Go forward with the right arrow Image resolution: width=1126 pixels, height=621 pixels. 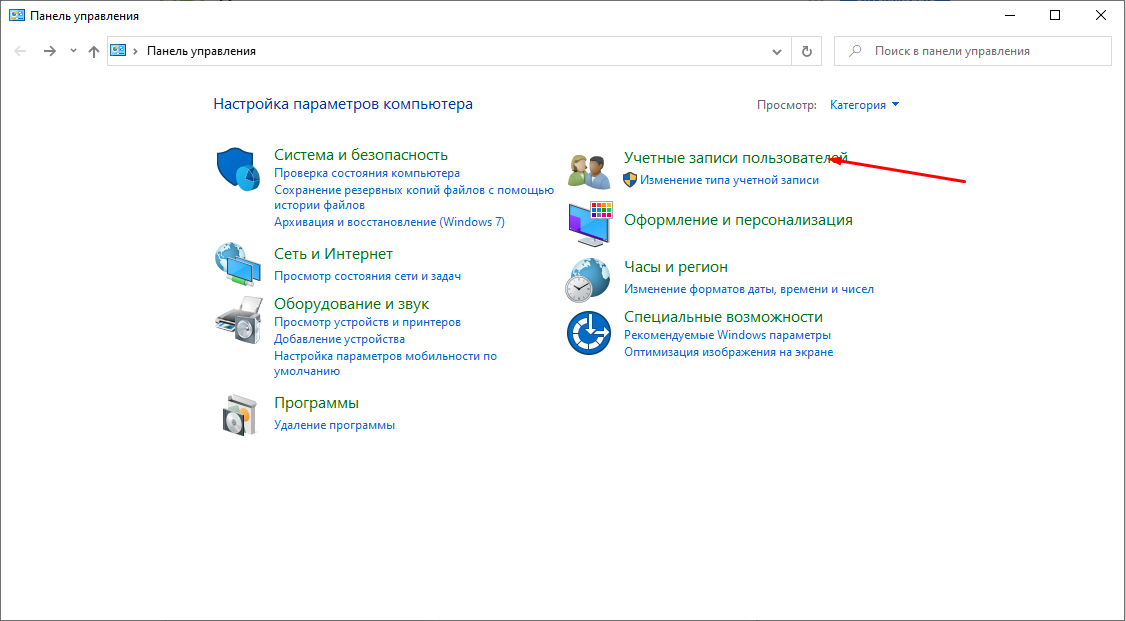(50, 51)
